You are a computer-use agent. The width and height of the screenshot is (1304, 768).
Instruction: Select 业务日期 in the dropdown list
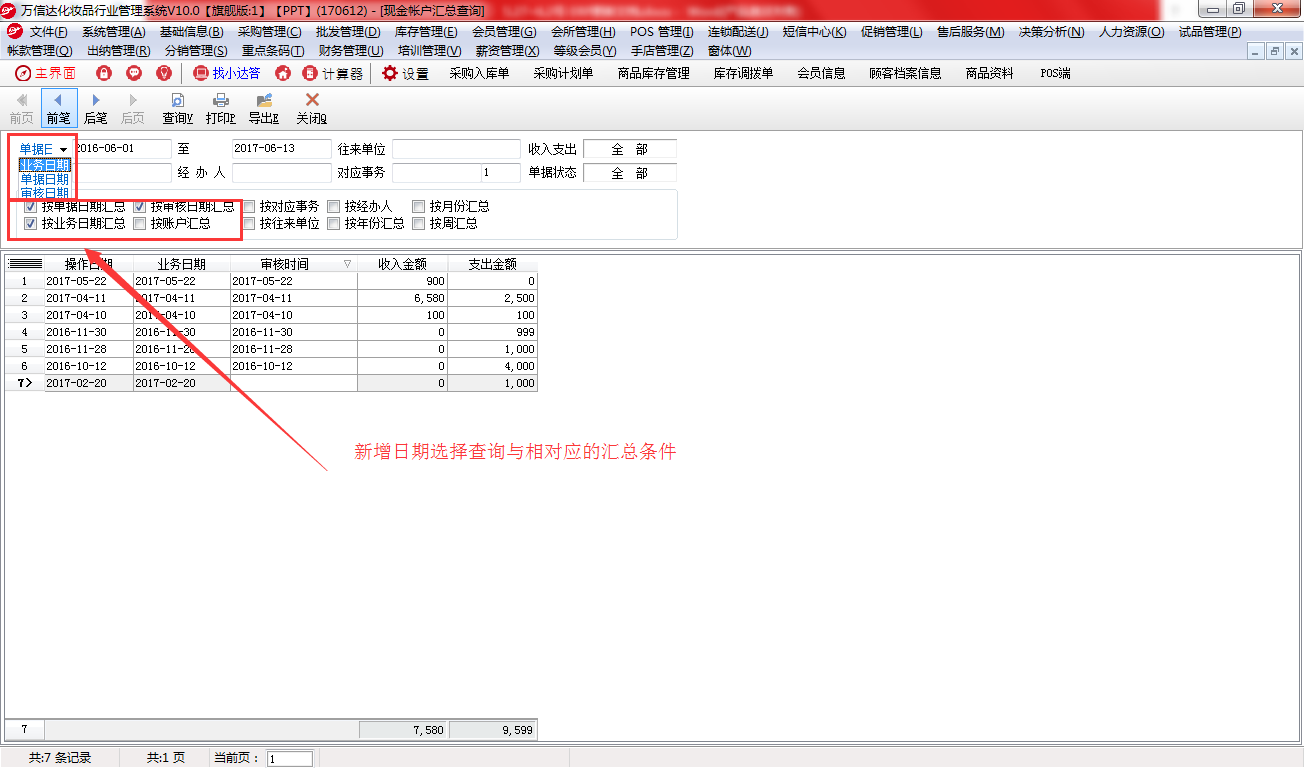(x=45, y=165)
